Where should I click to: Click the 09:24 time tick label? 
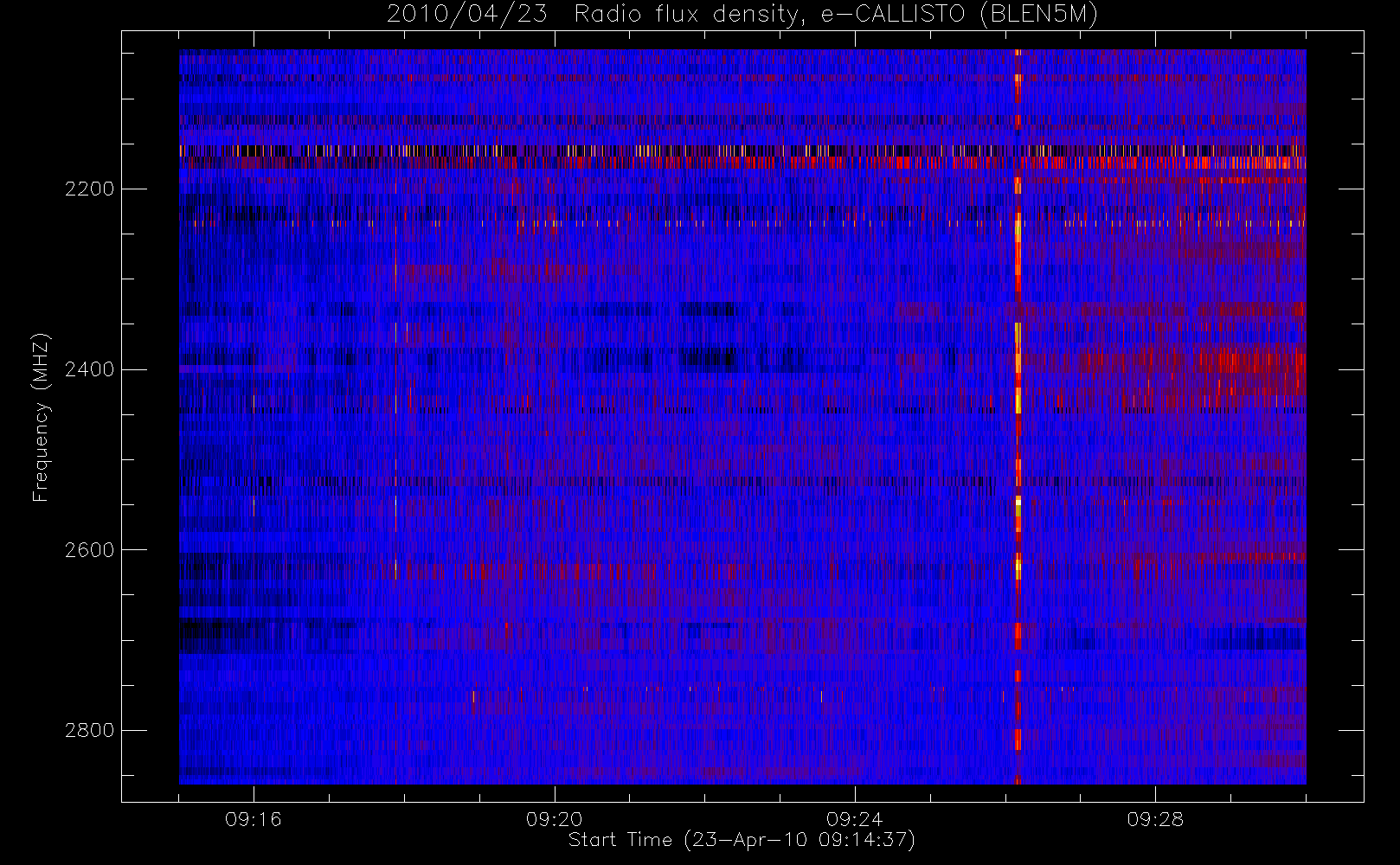pyautogui.click(x=855, y=819)
